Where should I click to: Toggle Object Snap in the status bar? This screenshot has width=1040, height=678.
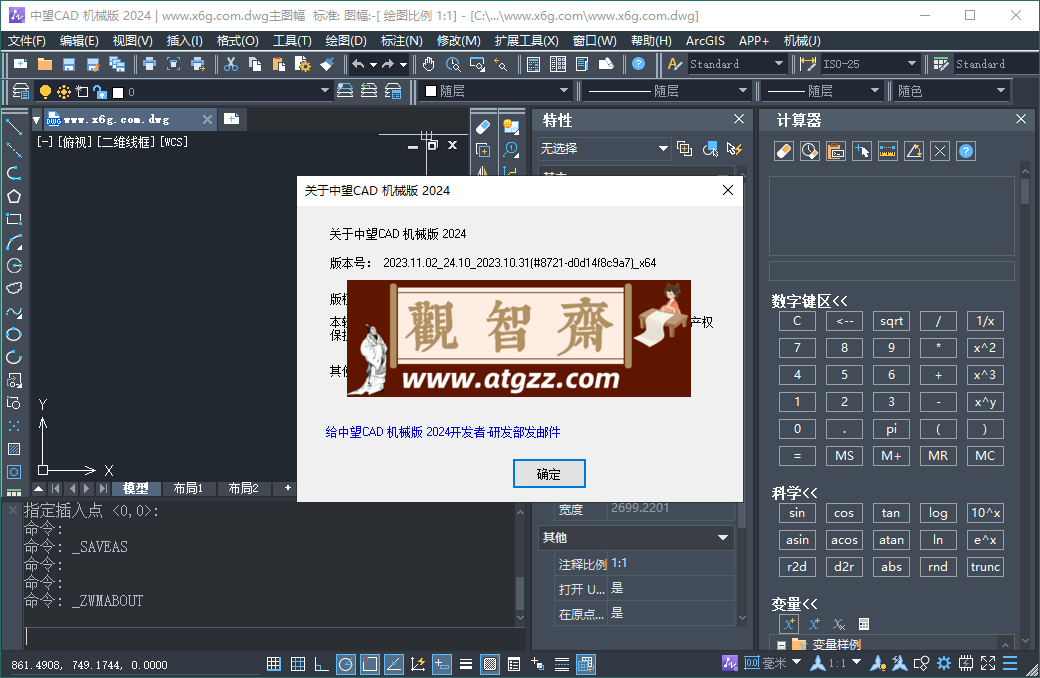pos(369,664)
